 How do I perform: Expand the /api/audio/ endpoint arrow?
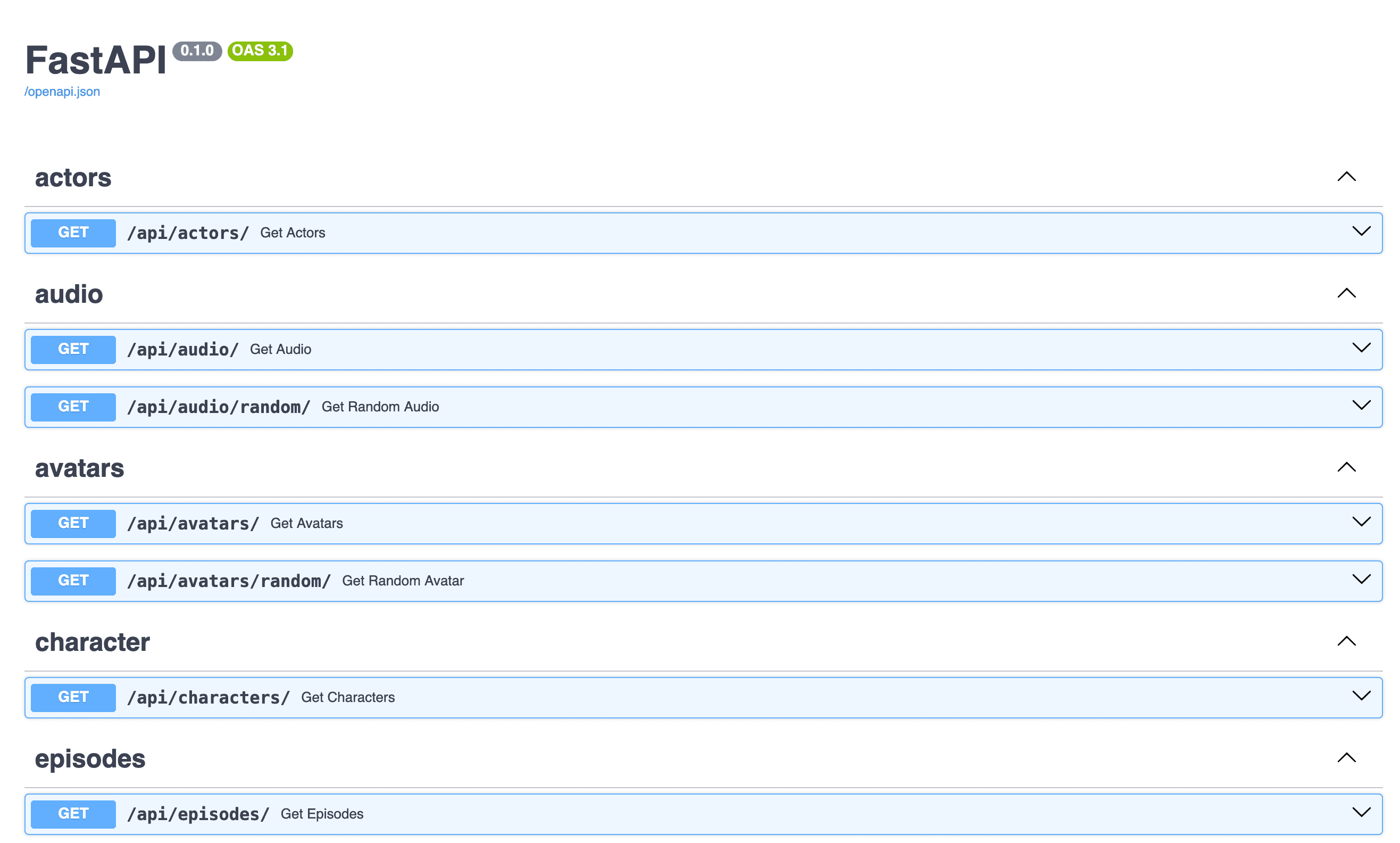pos(1361,348)
